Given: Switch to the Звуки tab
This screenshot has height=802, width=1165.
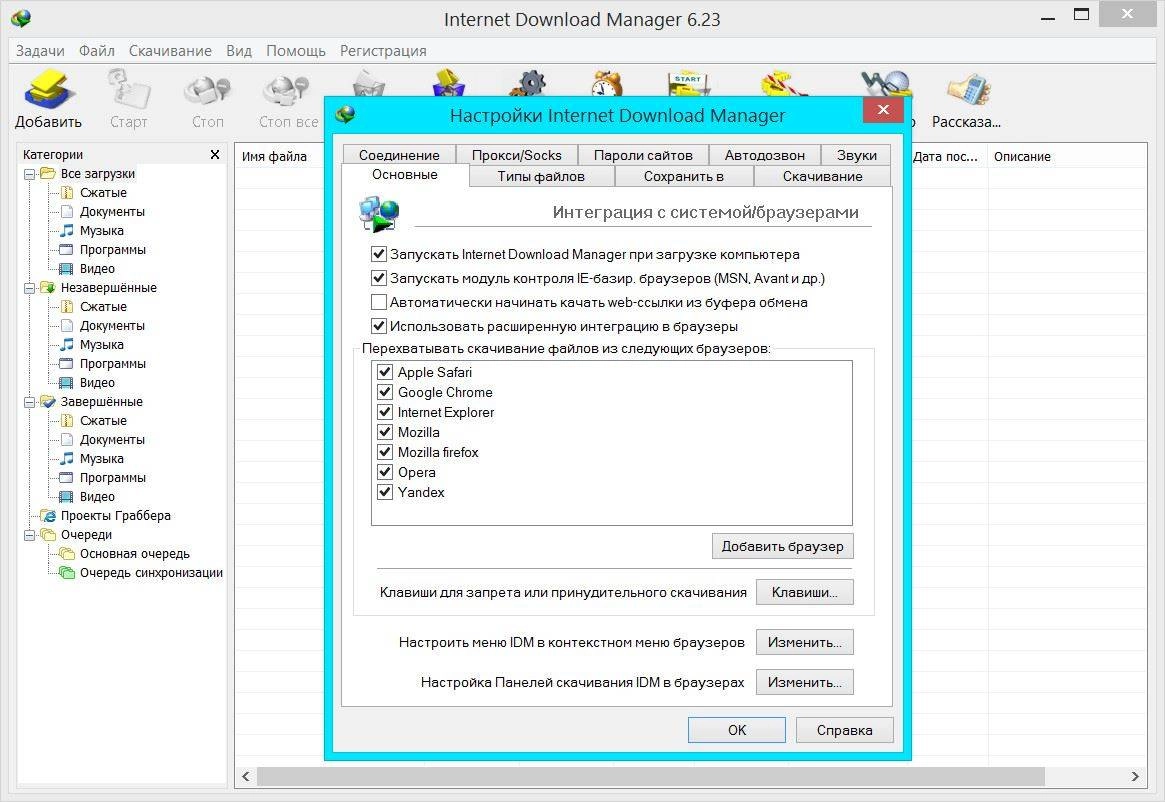Looking at the screenshot, I should coord(857,155).
